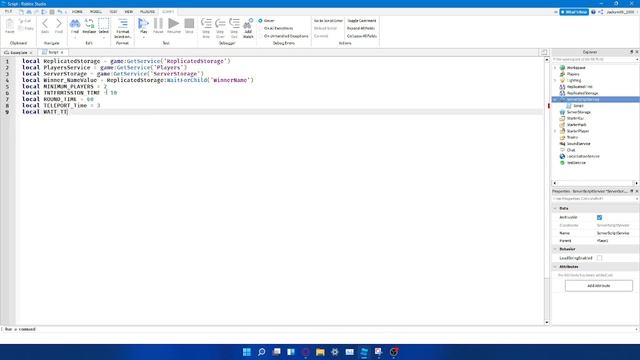Collapse the Behavior properties section
Image resolution: width=640 pixels, height=360 pixels.
555,249
